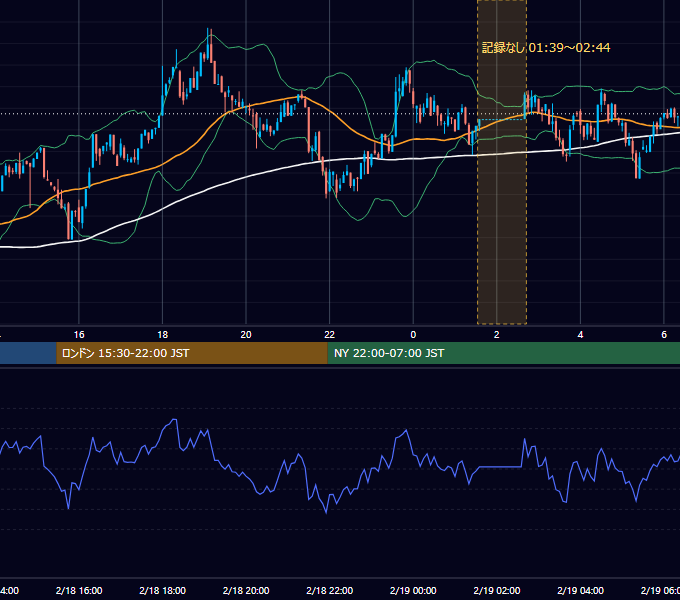This screenshot has width=680, height=600.
Task: Click the 2/18 20:00 date label
Action: 246,591
